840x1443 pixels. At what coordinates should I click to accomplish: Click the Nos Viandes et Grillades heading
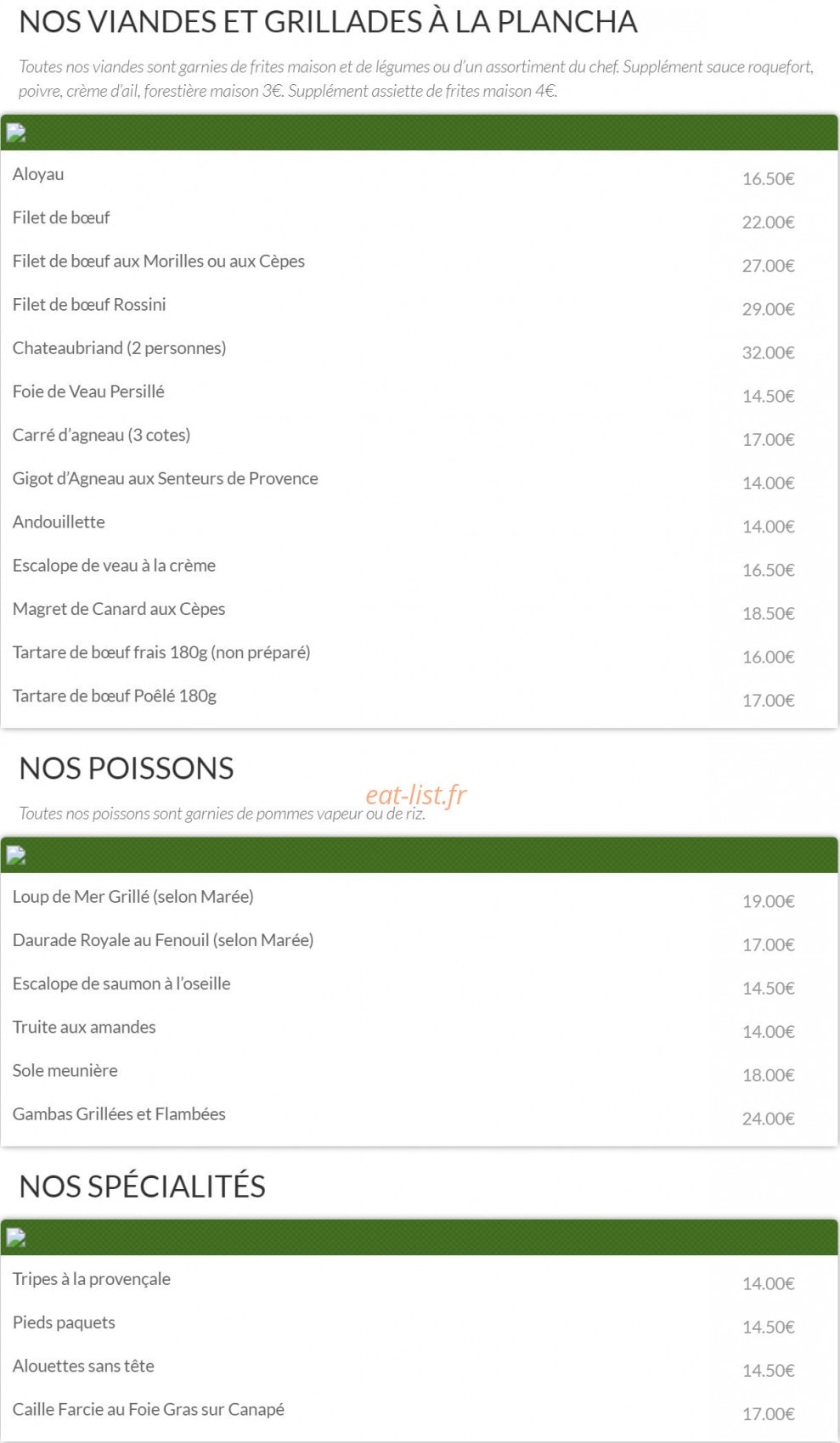tap(328, 22)
